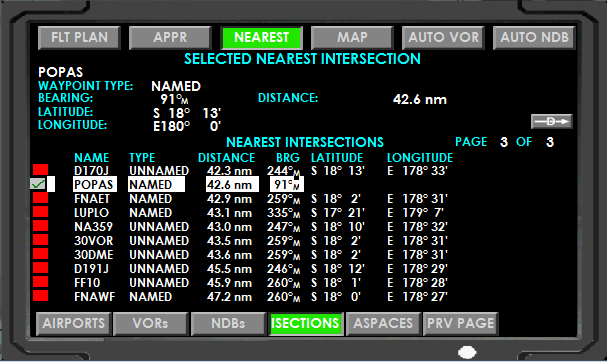
Task: Select the red box for LUPLO
Action: pyautogui.click(x=40, y=212)
